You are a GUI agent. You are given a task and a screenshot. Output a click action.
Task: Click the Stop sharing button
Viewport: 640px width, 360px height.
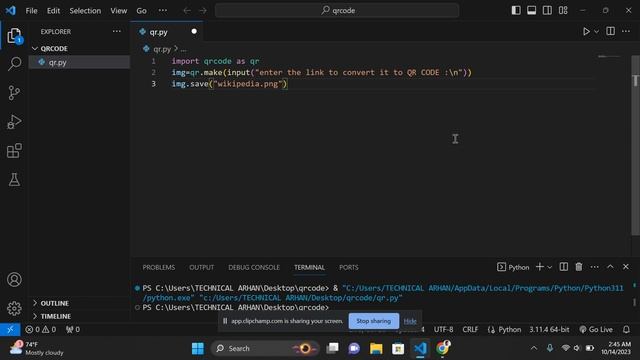click(373, 321)
